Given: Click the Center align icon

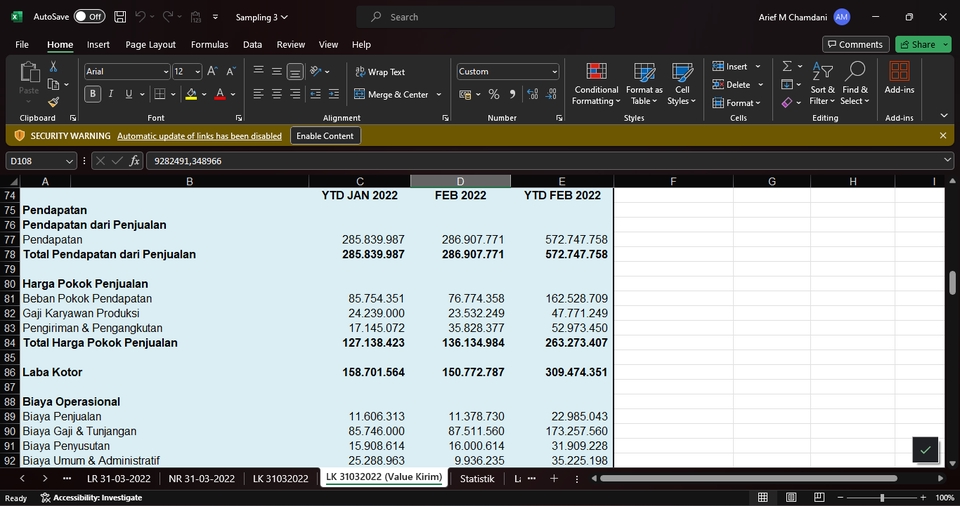Looking at the screenshot, I should pos(277,94).
